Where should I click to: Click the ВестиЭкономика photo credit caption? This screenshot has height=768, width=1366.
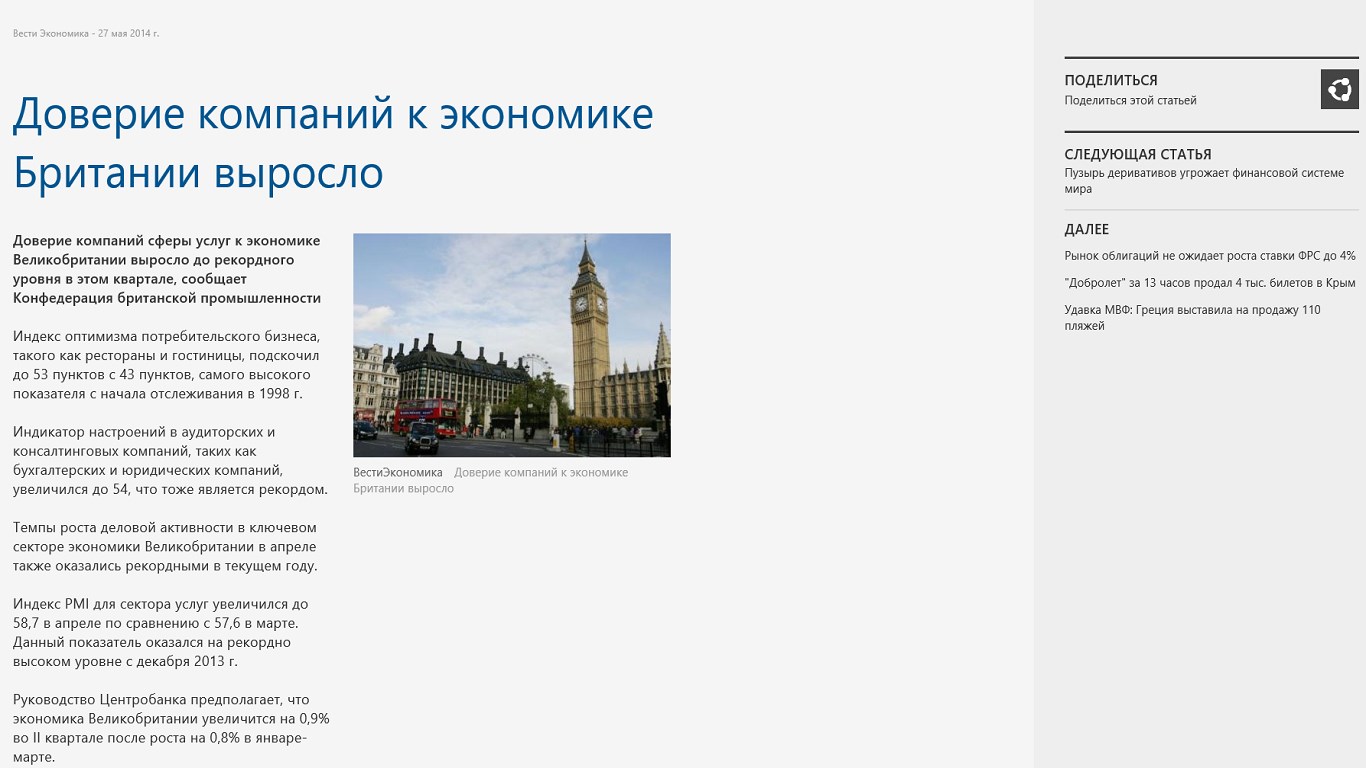397,471
